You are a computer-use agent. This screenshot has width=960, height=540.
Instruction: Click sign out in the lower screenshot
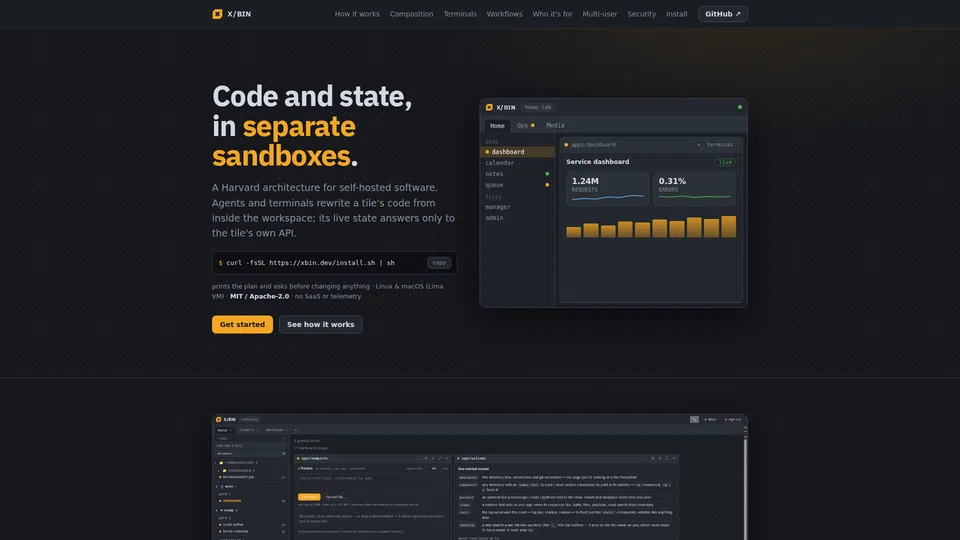[x=733, y=419]
